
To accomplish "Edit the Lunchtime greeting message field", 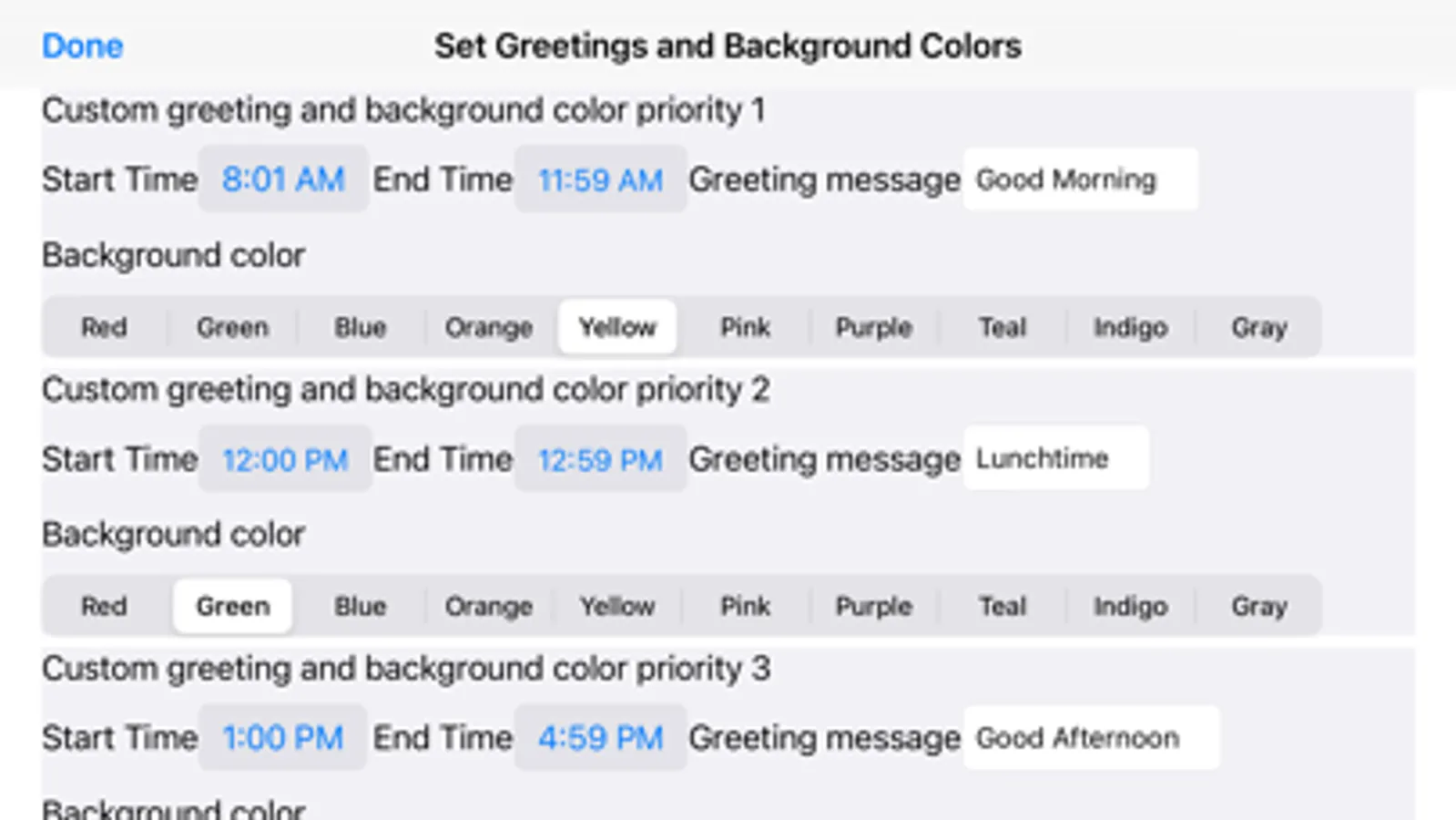I will coord(1055,458).
